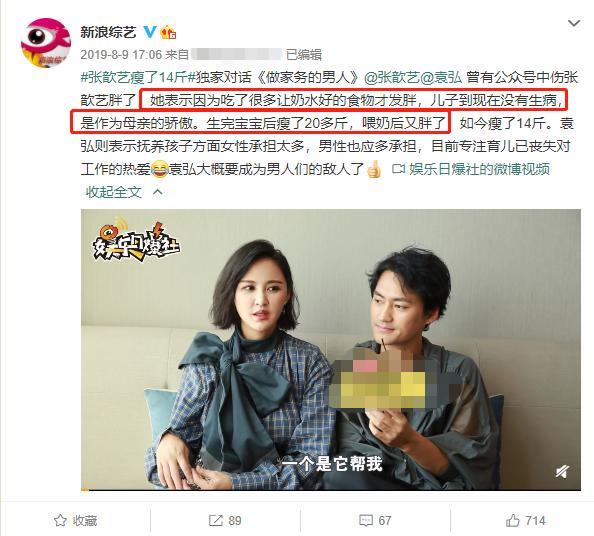Unmute the video with the speaker icon

[x=562, y=472]
